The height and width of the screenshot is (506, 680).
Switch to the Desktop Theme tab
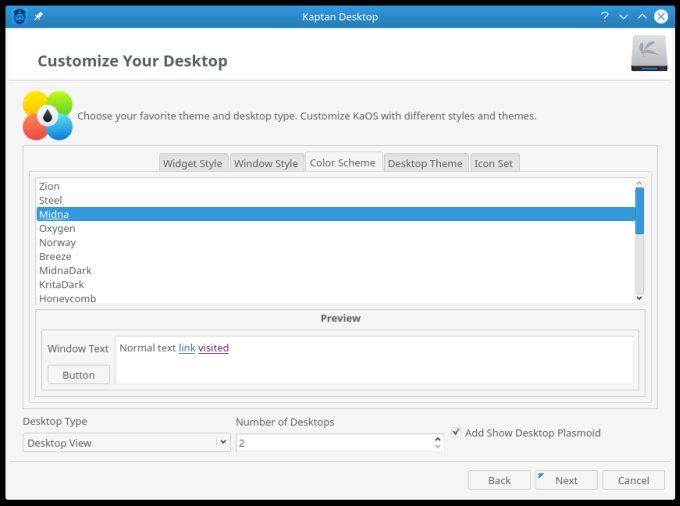click(425, 163)
